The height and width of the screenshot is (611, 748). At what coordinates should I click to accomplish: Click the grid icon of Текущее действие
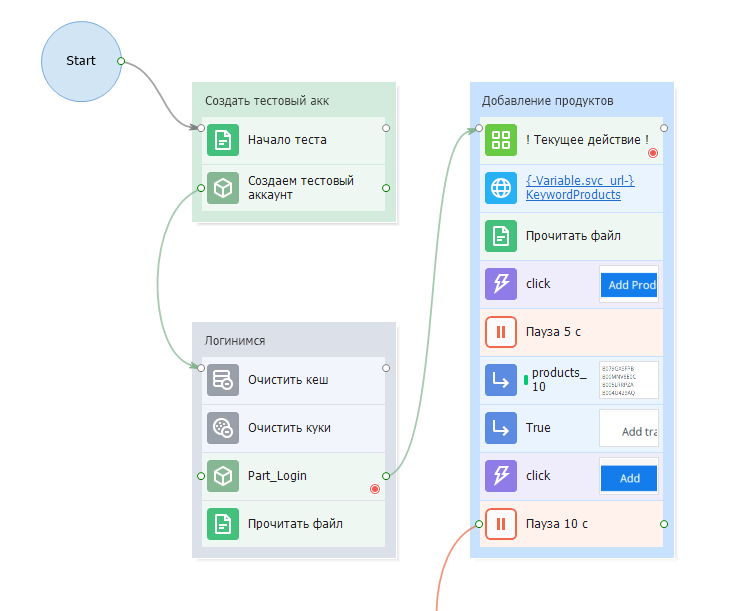[500, 140]
